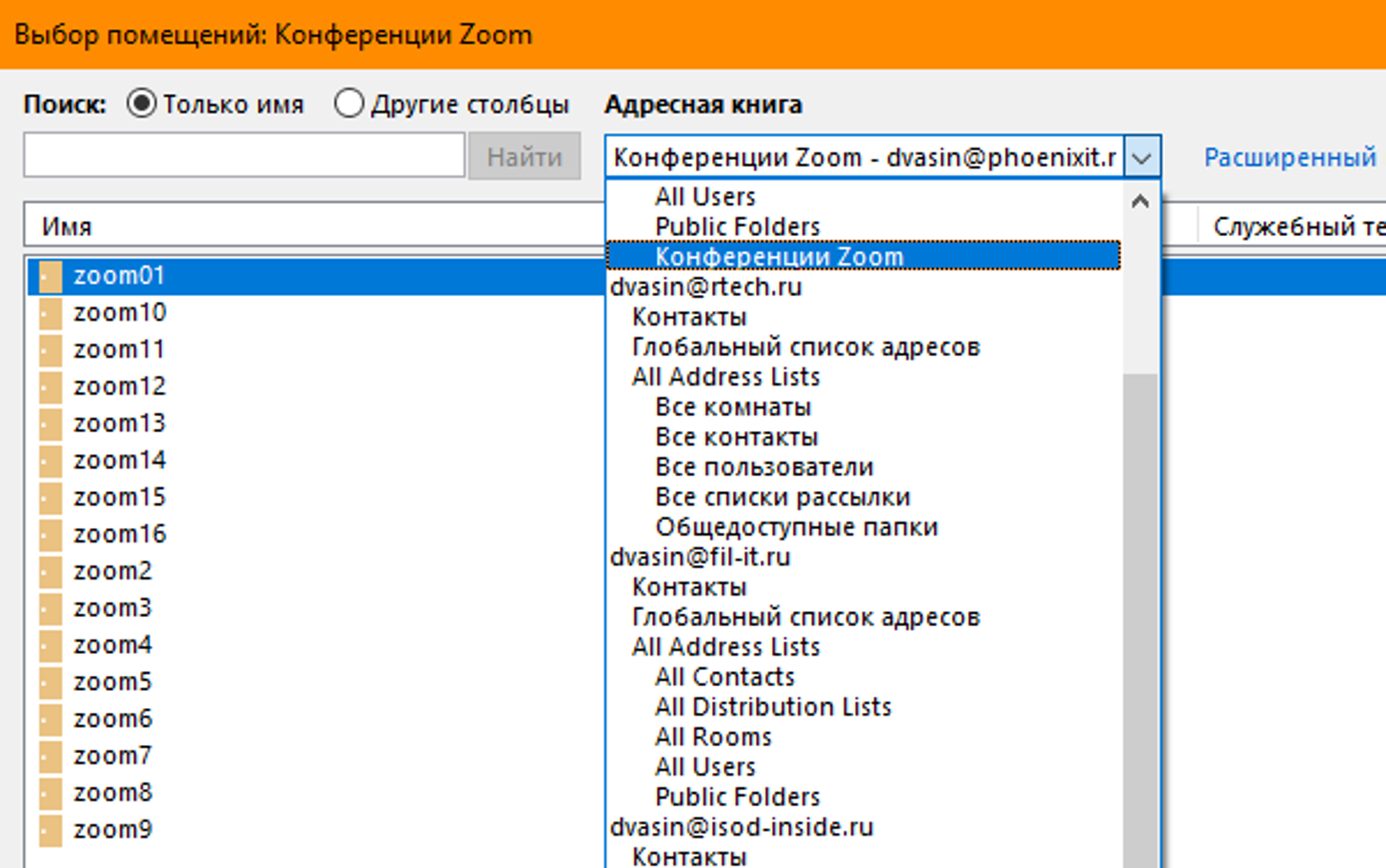Screen dimensions: 1386x868
Task: Click the dropdown list scroll-up arrow
Action: 1140,201
